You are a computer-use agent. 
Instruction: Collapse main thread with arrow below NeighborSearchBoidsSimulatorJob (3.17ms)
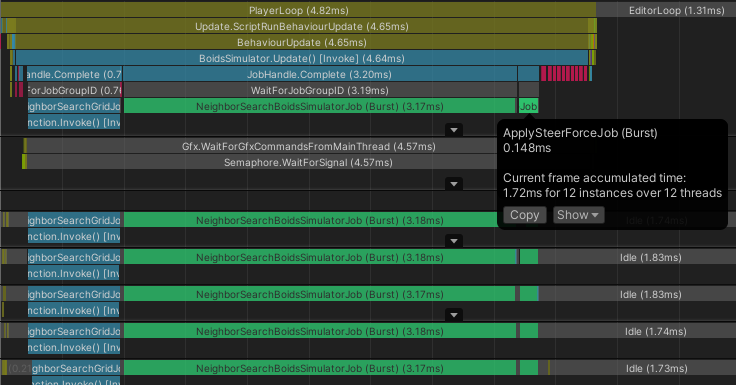click(454, 130)
